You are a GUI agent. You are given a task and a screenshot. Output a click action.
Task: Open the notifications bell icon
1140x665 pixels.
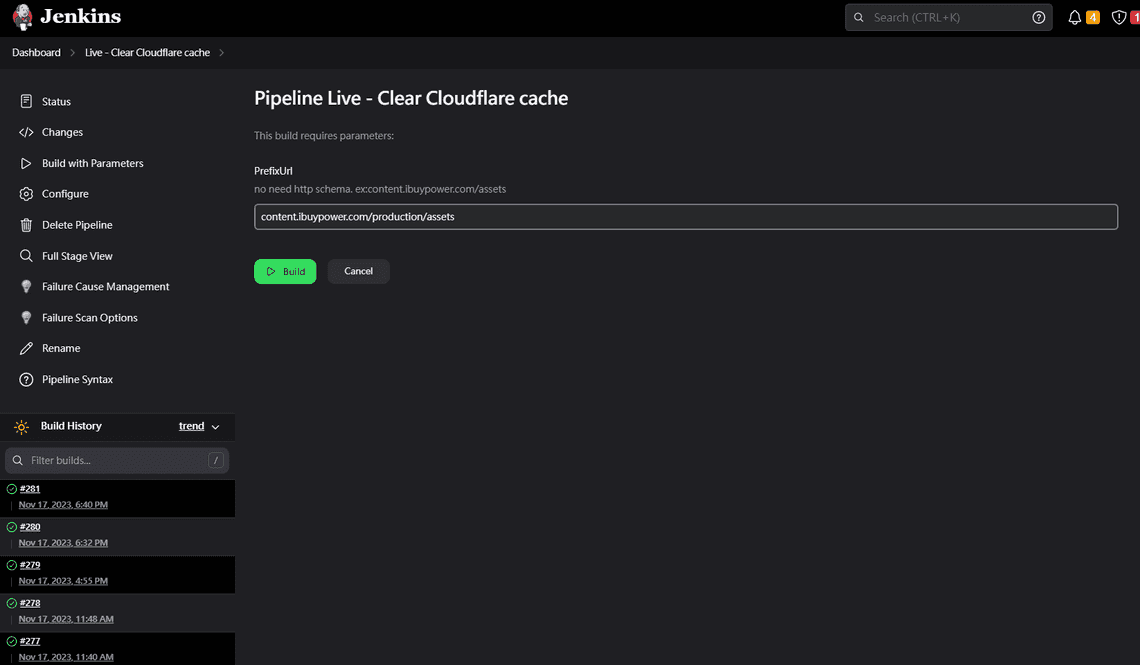1075,18
